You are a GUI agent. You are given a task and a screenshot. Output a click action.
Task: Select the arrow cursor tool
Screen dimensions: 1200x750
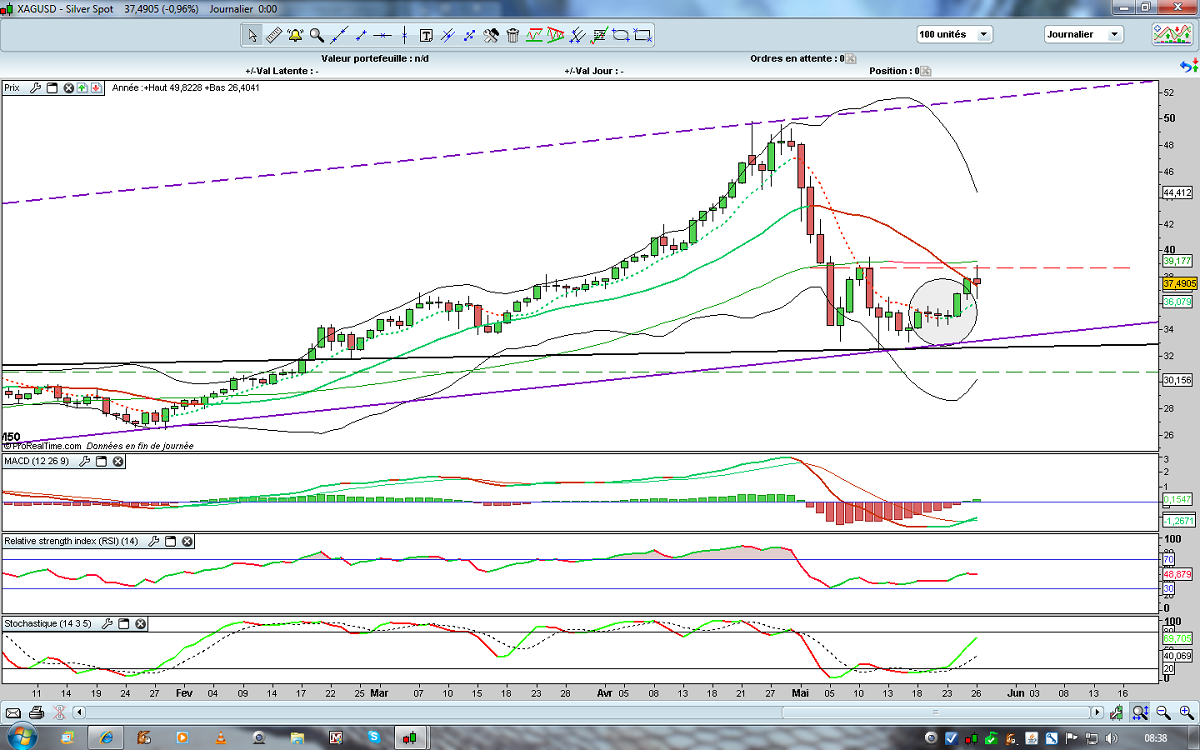(x=252, y=35)
